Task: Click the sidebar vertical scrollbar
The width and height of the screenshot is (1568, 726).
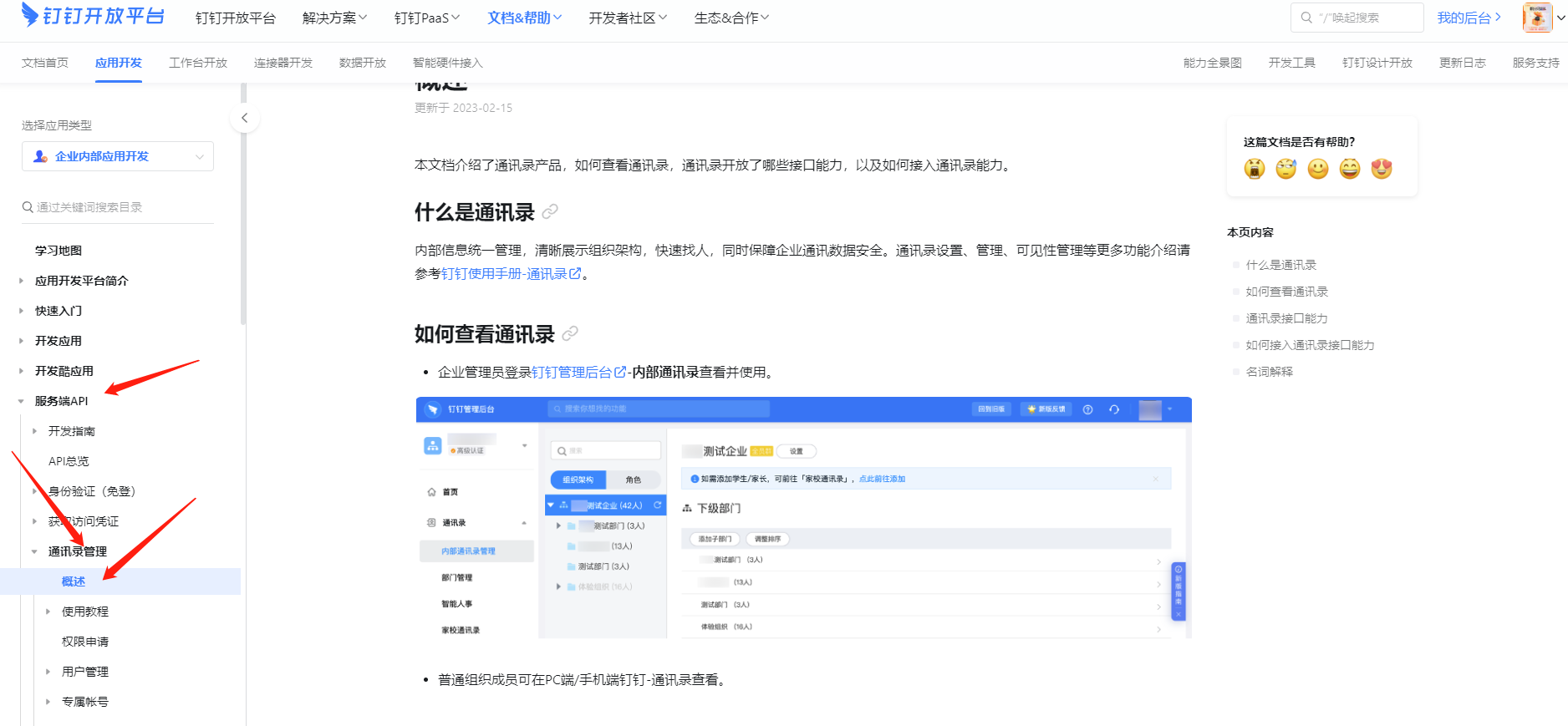Action: point(243,205)
